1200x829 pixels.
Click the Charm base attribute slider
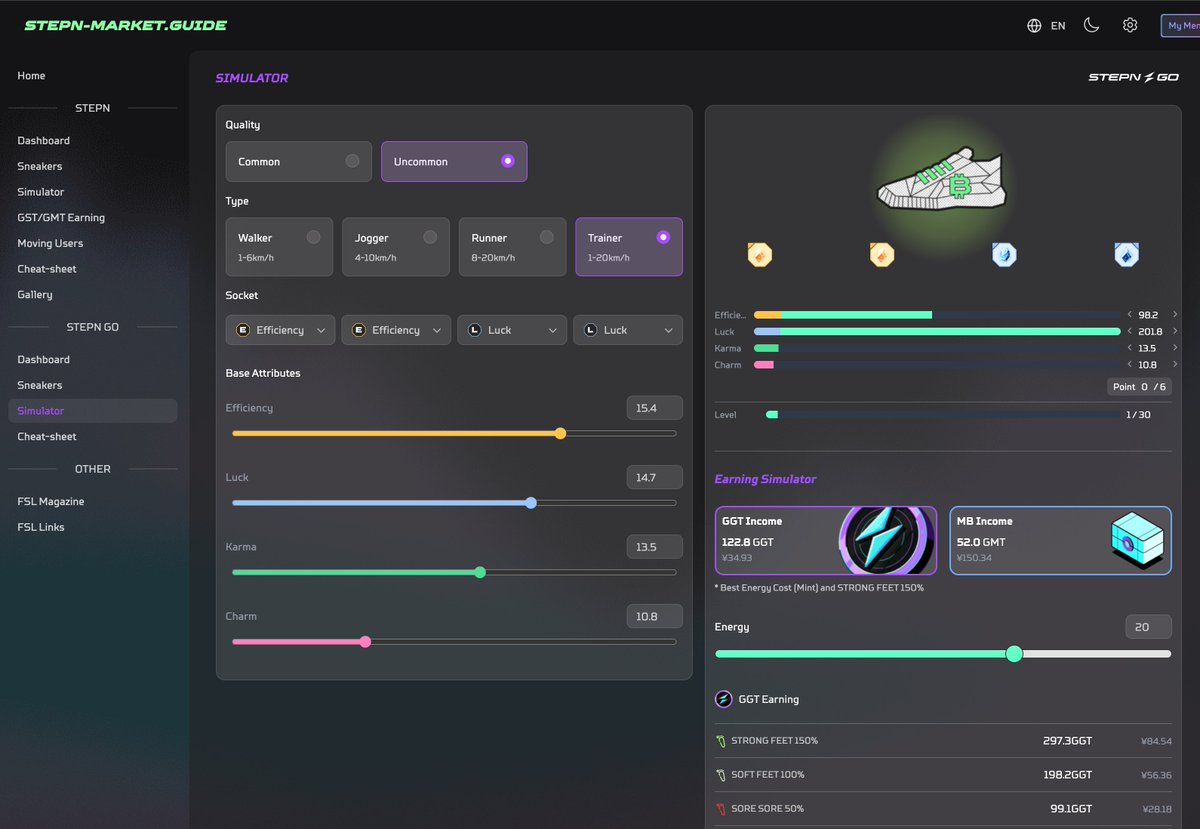[x=454, y=642]
